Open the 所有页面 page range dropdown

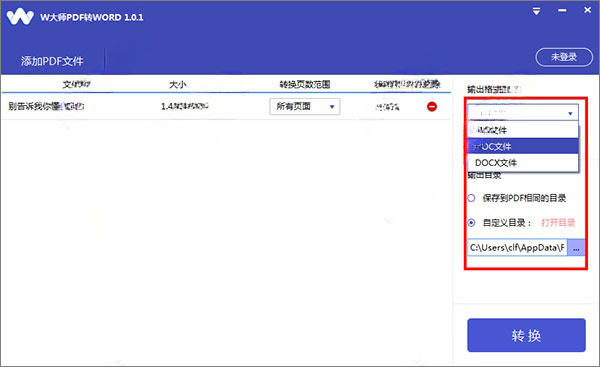tap(305, 106)
